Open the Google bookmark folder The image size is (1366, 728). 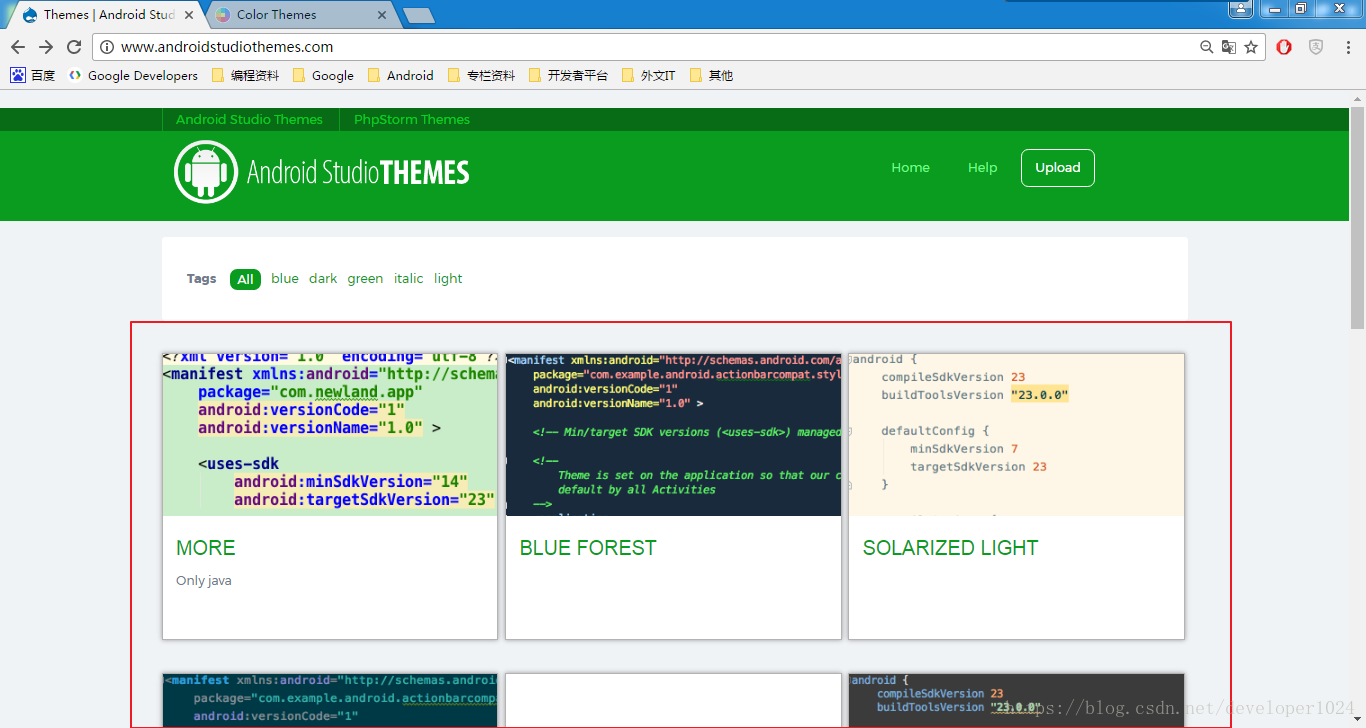[323, 75]
